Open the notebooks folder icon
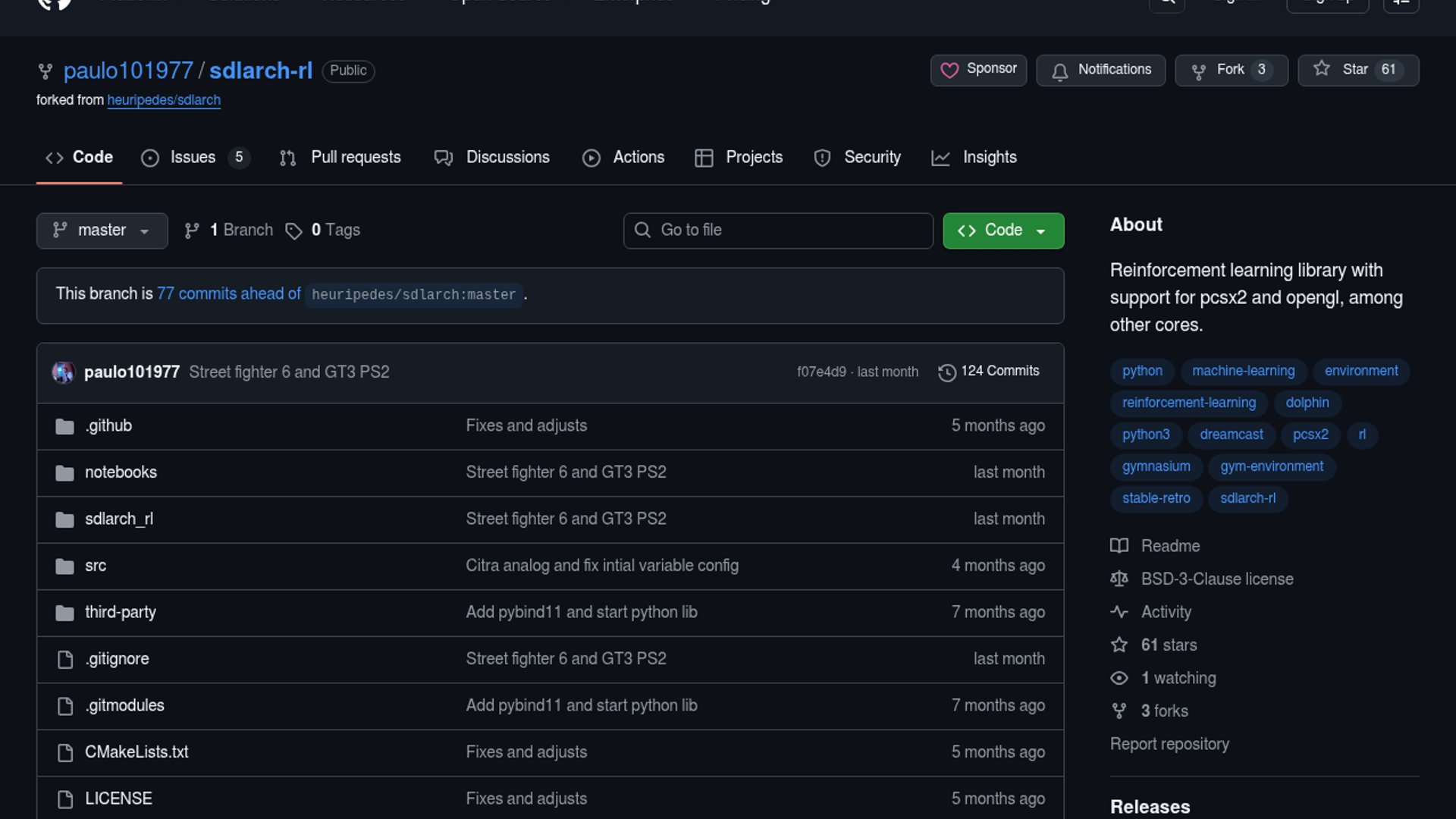 64,472
